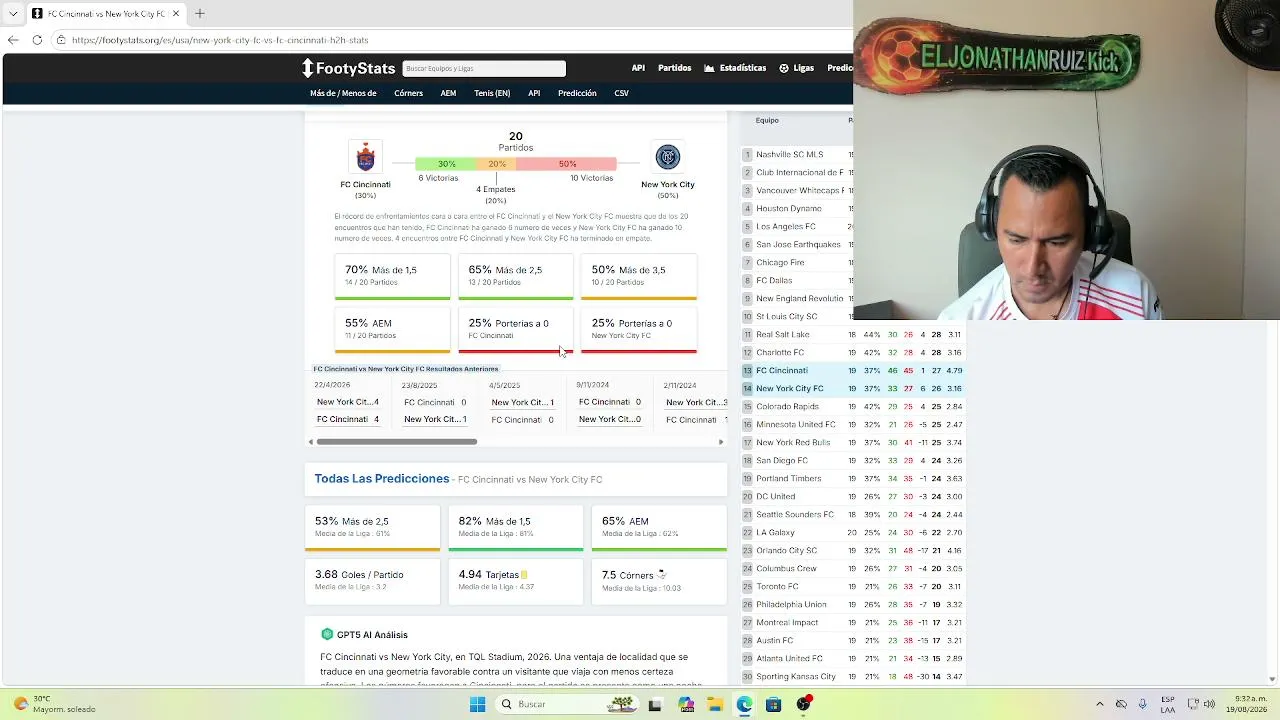Open the Windows Start menu
This screenshot has width=1280, height=720.
click(x=477, y=704)
